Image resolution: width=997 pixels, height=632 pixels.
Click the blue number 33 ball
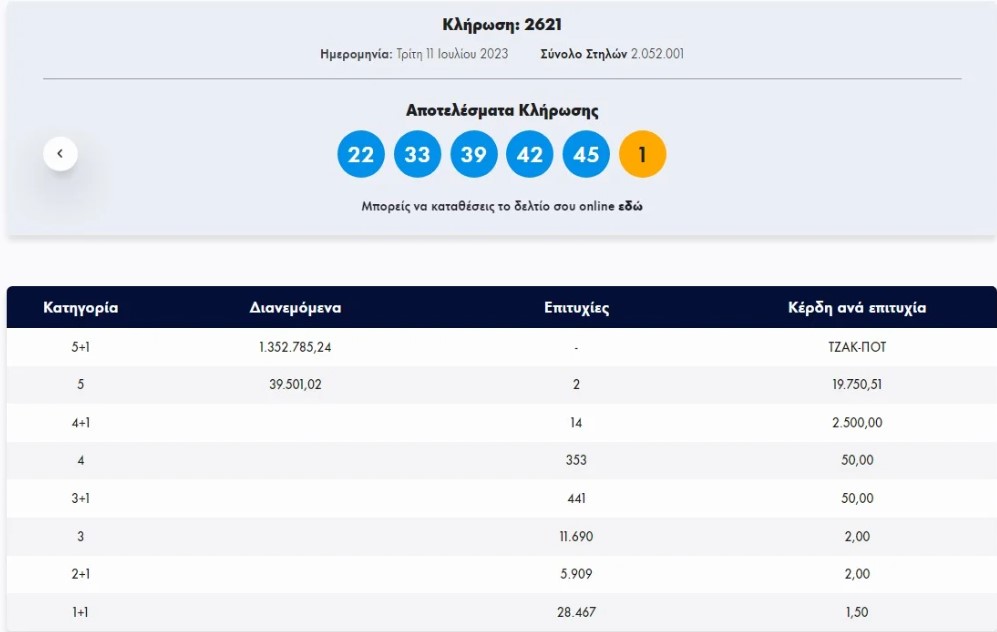(417, 155)
